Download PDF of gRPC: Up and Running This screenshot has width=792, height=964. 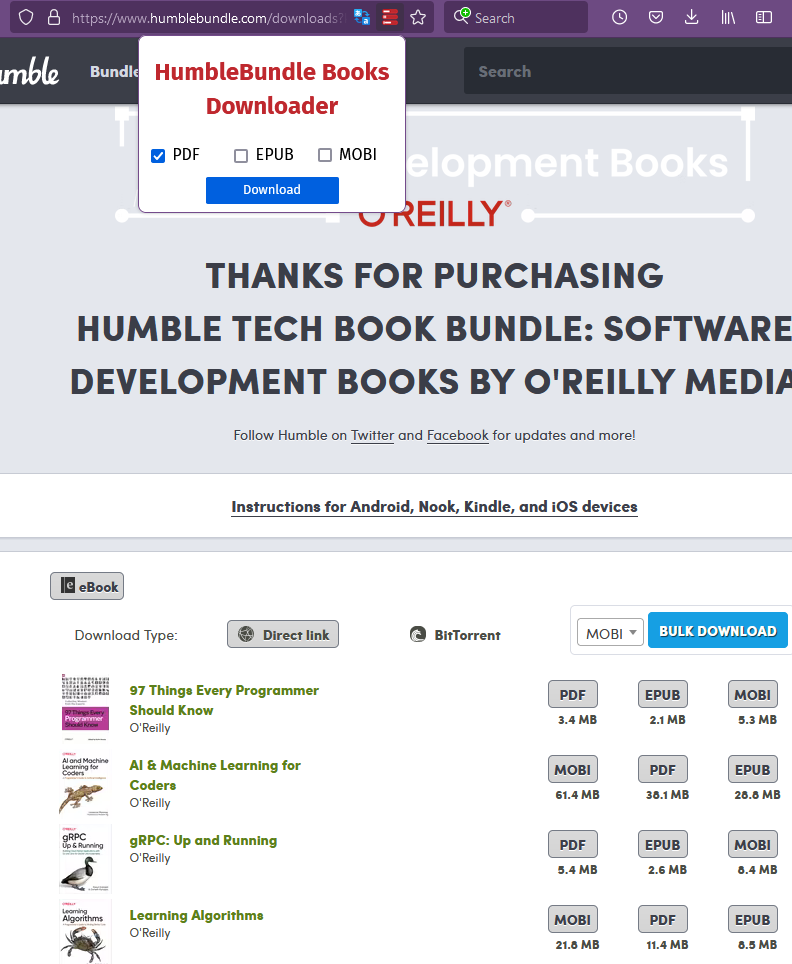(x=572, y=845)
